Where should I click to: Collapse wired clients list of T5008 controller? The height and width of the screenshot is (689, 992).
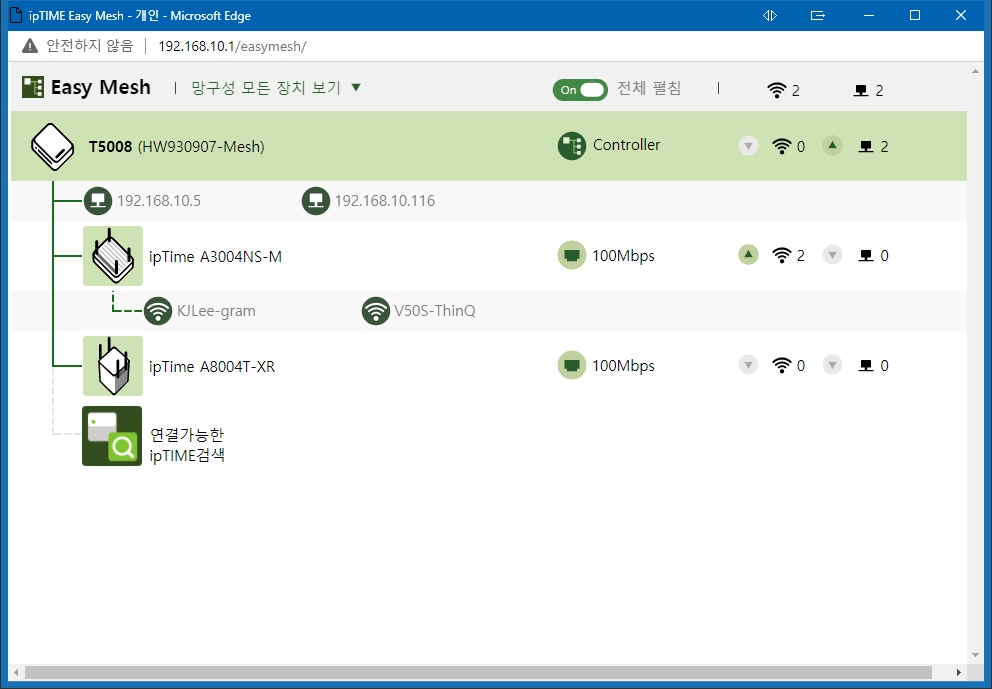pyautogui.click(x=832, y=146)
